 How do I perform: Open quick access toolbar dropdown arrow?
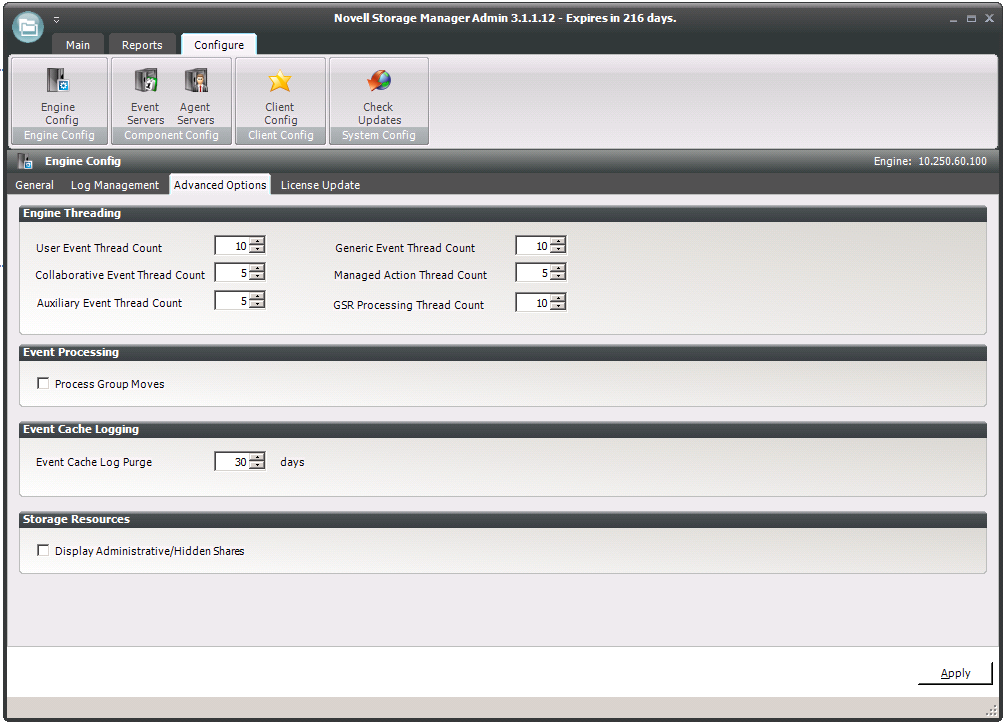(56, 19)
